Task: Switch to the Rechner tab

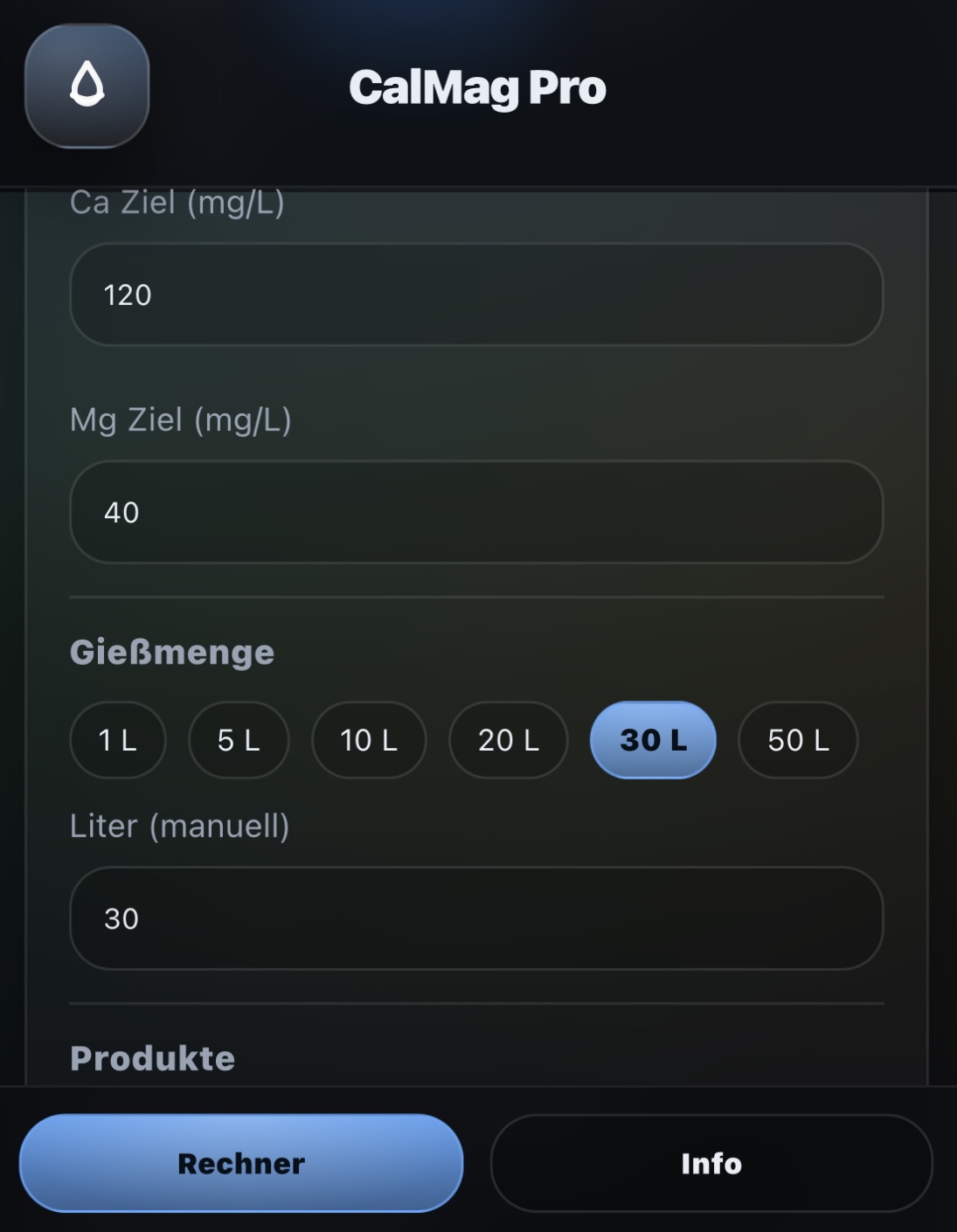Action: pos(241,1163)
